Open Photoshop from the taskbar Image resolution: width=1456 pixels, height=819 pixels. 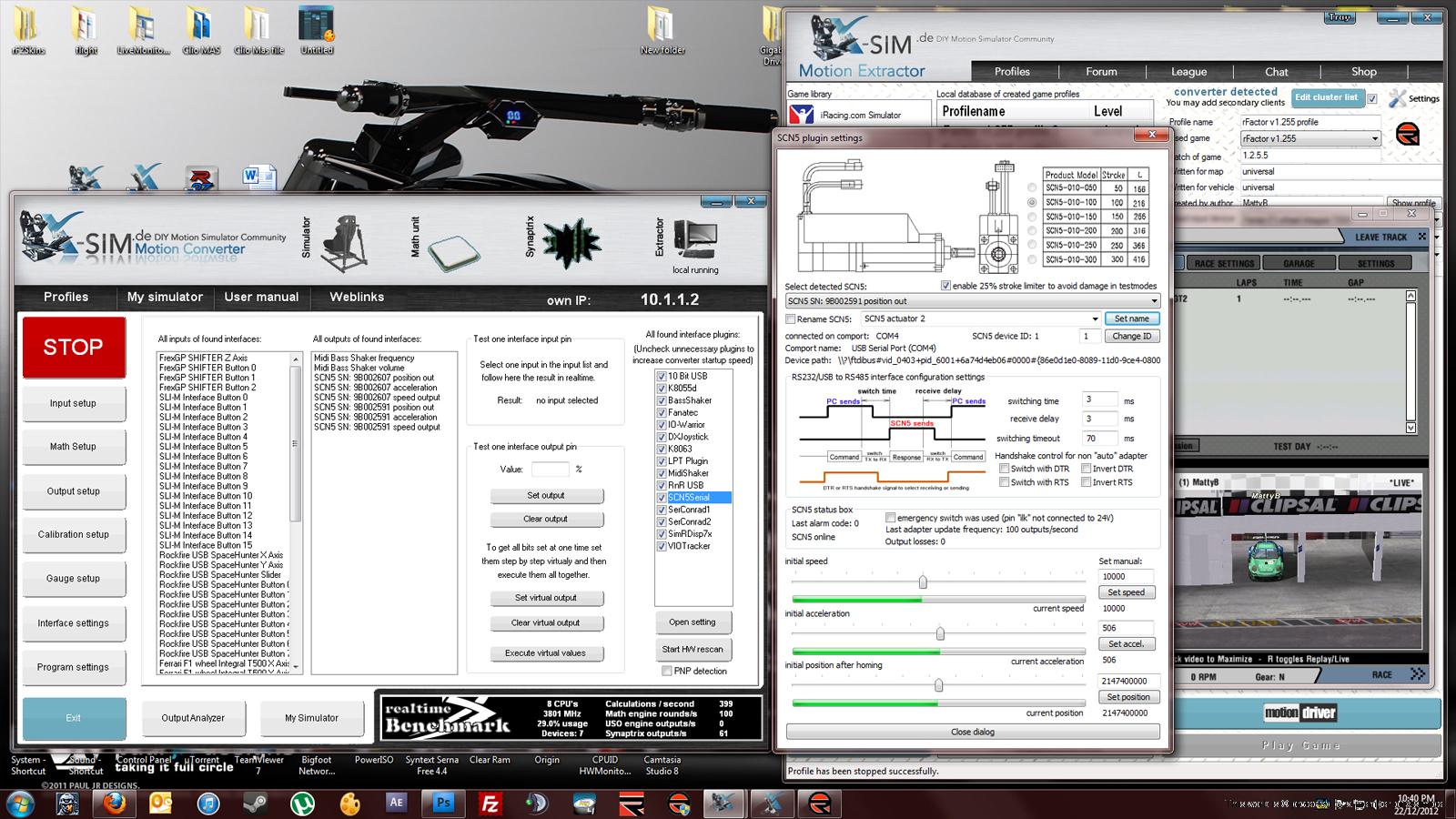click(x=444, y=804)
